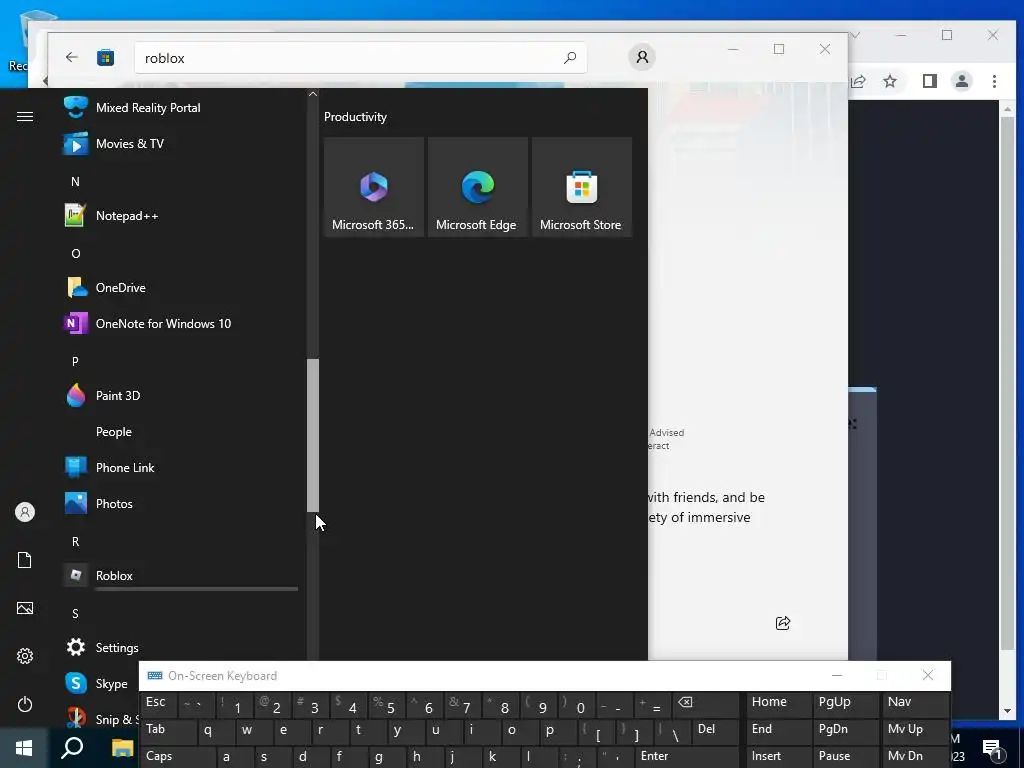Open Settings gear in Start sidebar
Image resolution: width=1024 pixels, height=768 pixels.
click(x=25, y=656)
